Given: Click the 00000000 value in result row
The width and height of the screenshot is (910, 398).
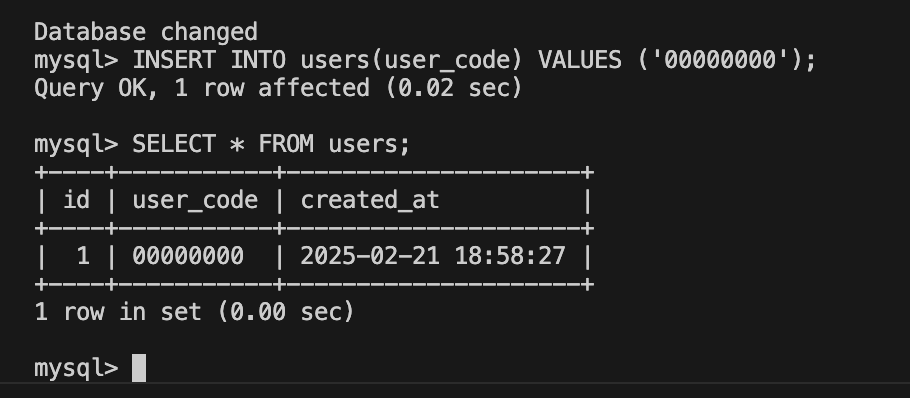Looking at the screenshot, I should (188, 256).
